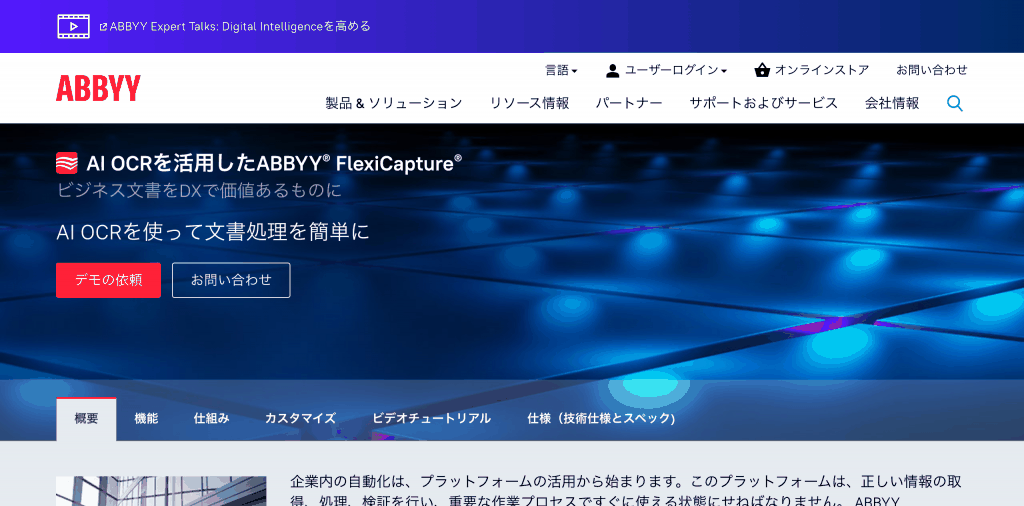The image size is (1024, 506).
Task: Switch to the 機能 tab
Action: 146,419
